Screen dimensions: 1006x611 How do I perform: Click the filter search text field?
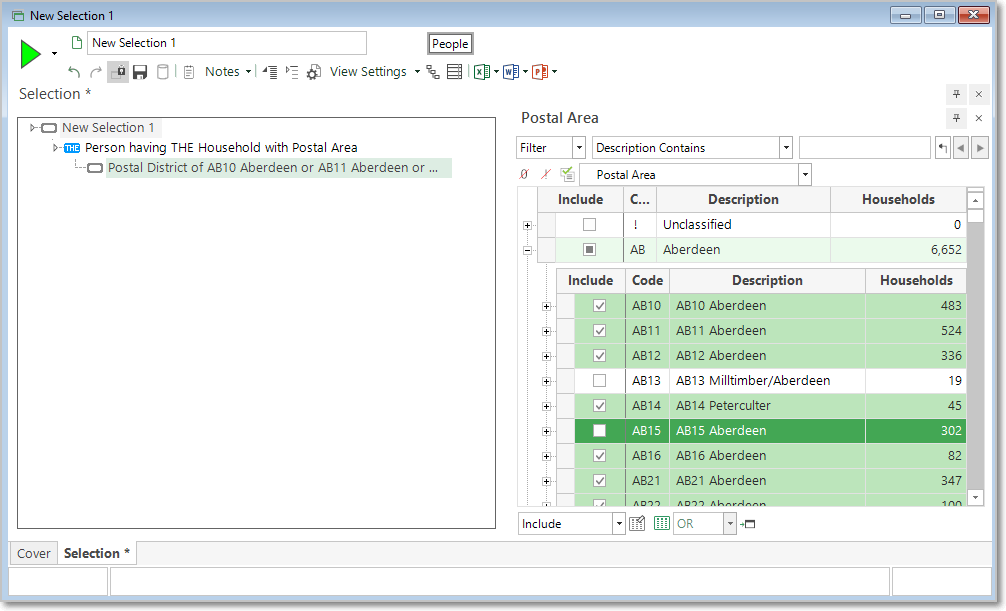click(864, 148)
